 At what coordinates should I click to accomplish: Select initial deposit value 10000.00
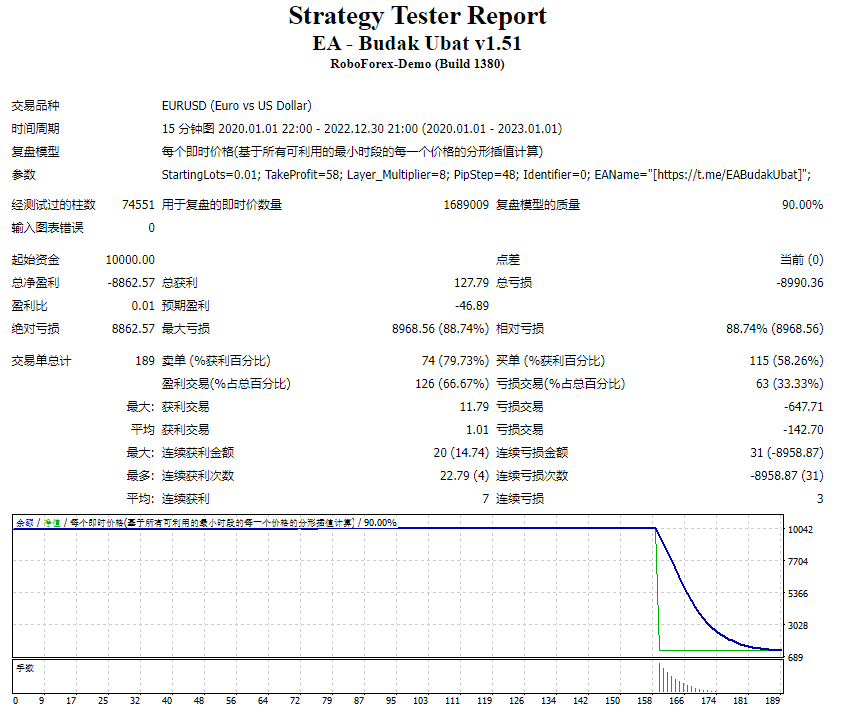(130, 260)
